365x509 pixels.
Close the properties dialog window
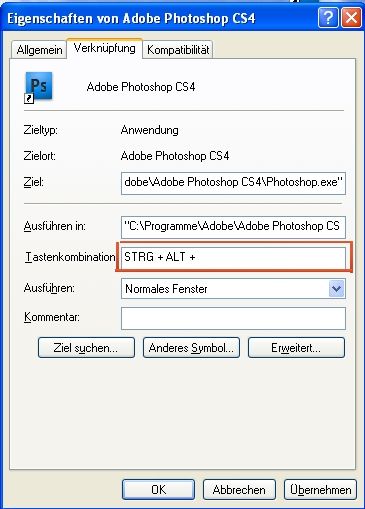pos(351,18)
